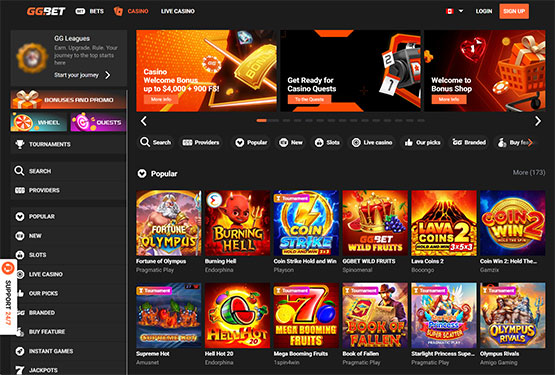Open the Wheel promo button

(39, 122)
